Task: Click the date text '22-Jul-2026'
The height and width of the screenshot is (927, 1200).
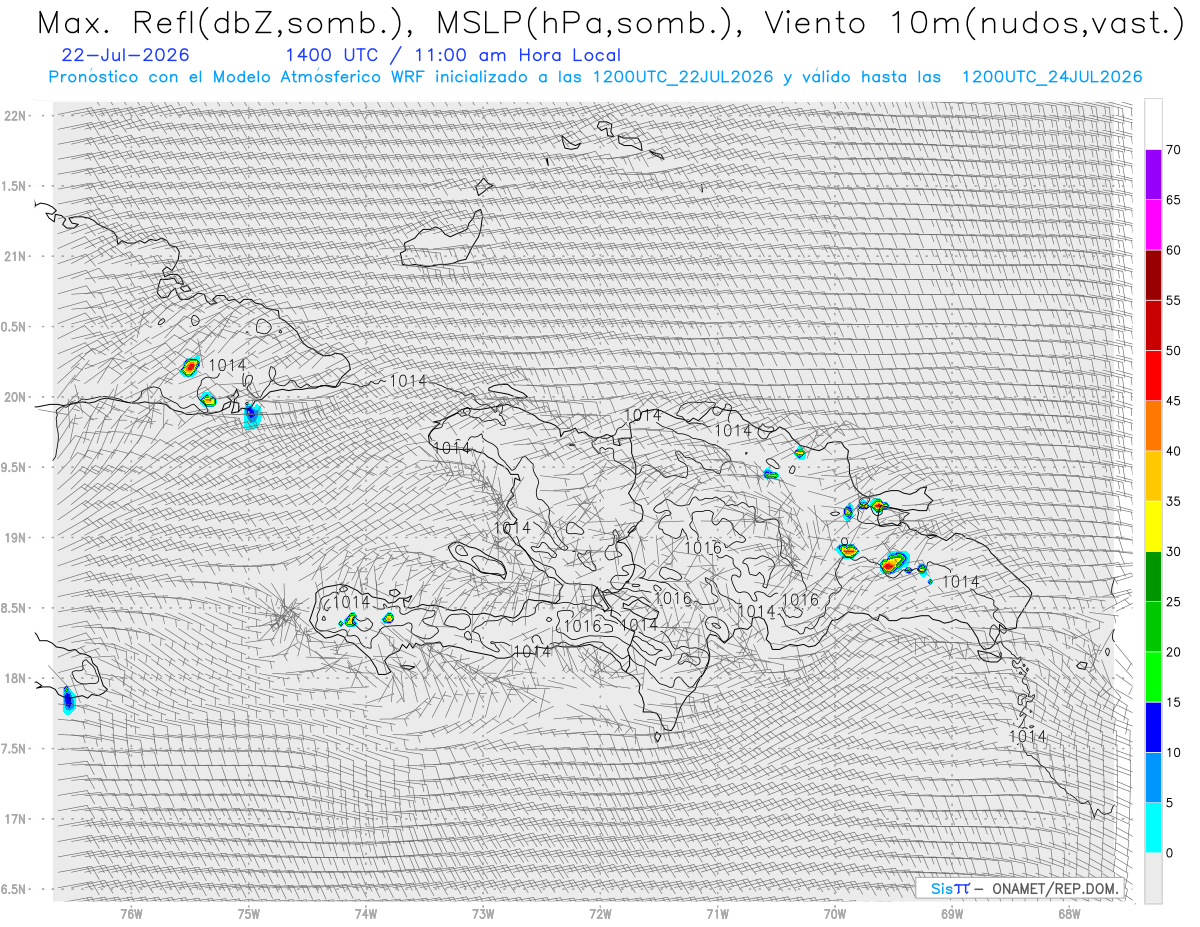Action: coord(124,56)
